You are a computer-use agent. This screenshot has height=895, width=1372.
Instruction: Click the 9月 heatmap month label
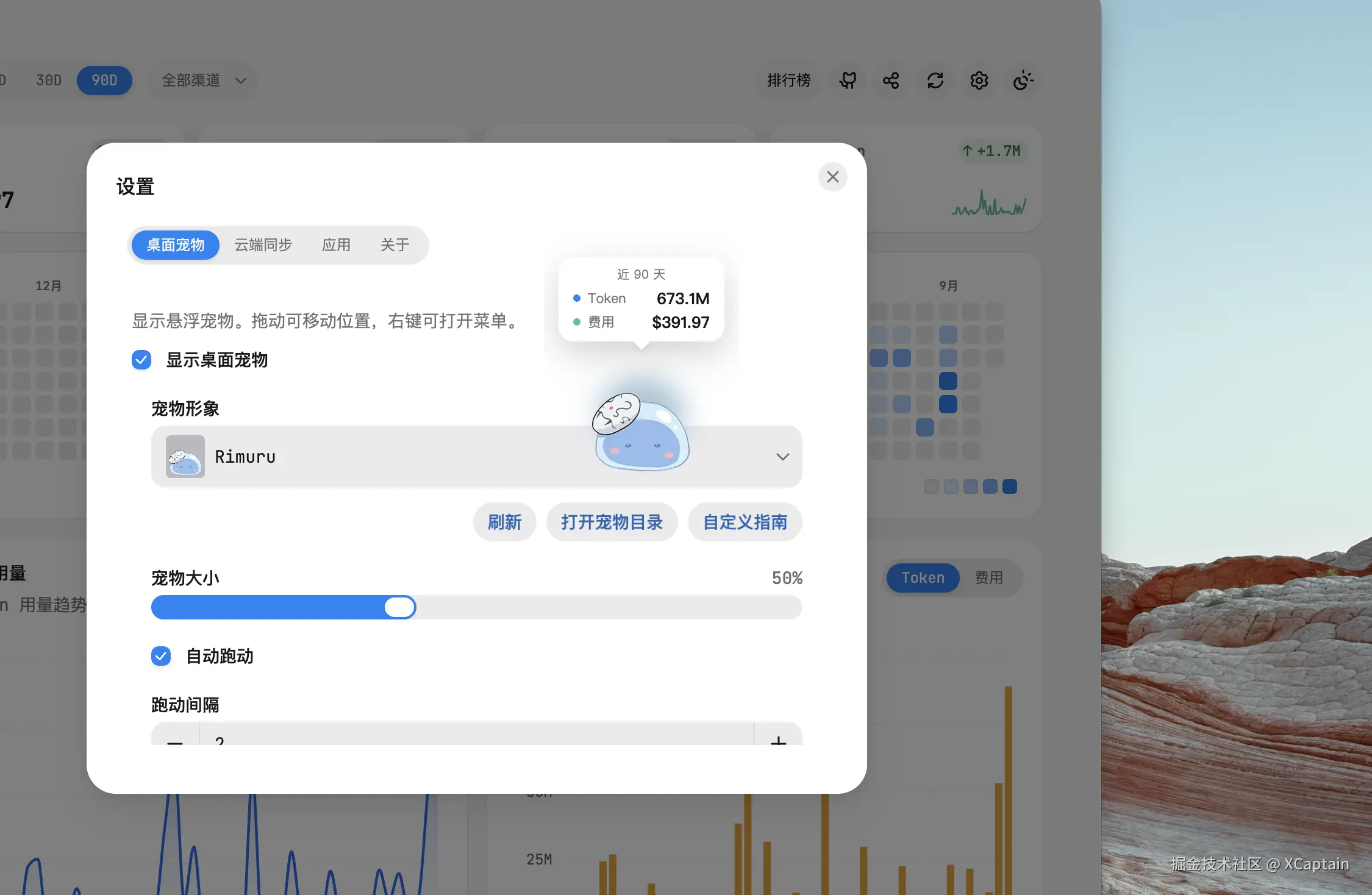948,286
